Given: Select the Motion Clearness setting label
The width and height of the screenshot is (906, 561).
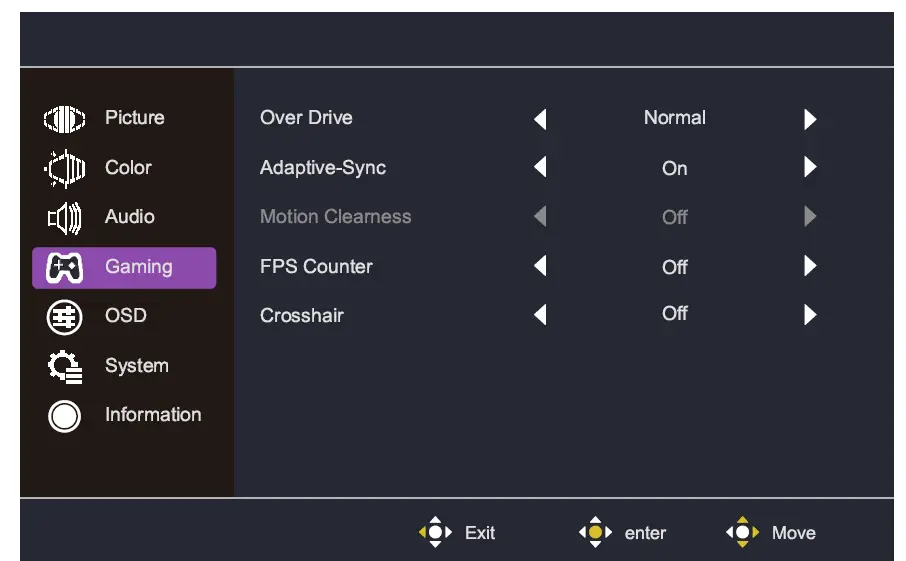Looking at the screenshot, I should [x=336, y=217].
